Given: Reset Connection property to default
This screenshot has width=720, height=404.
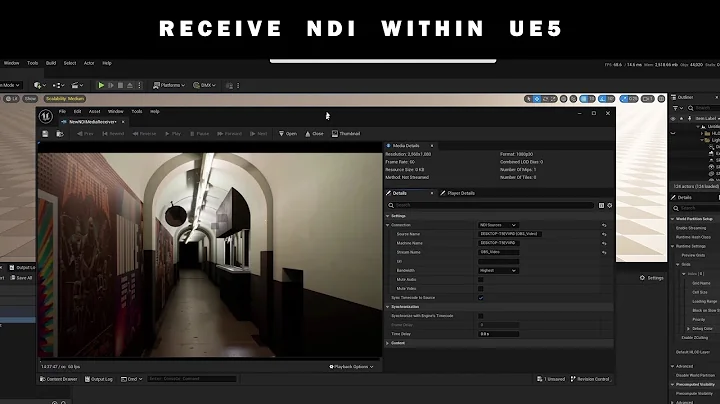Looking at the screenshot, I should coord(604,225).
